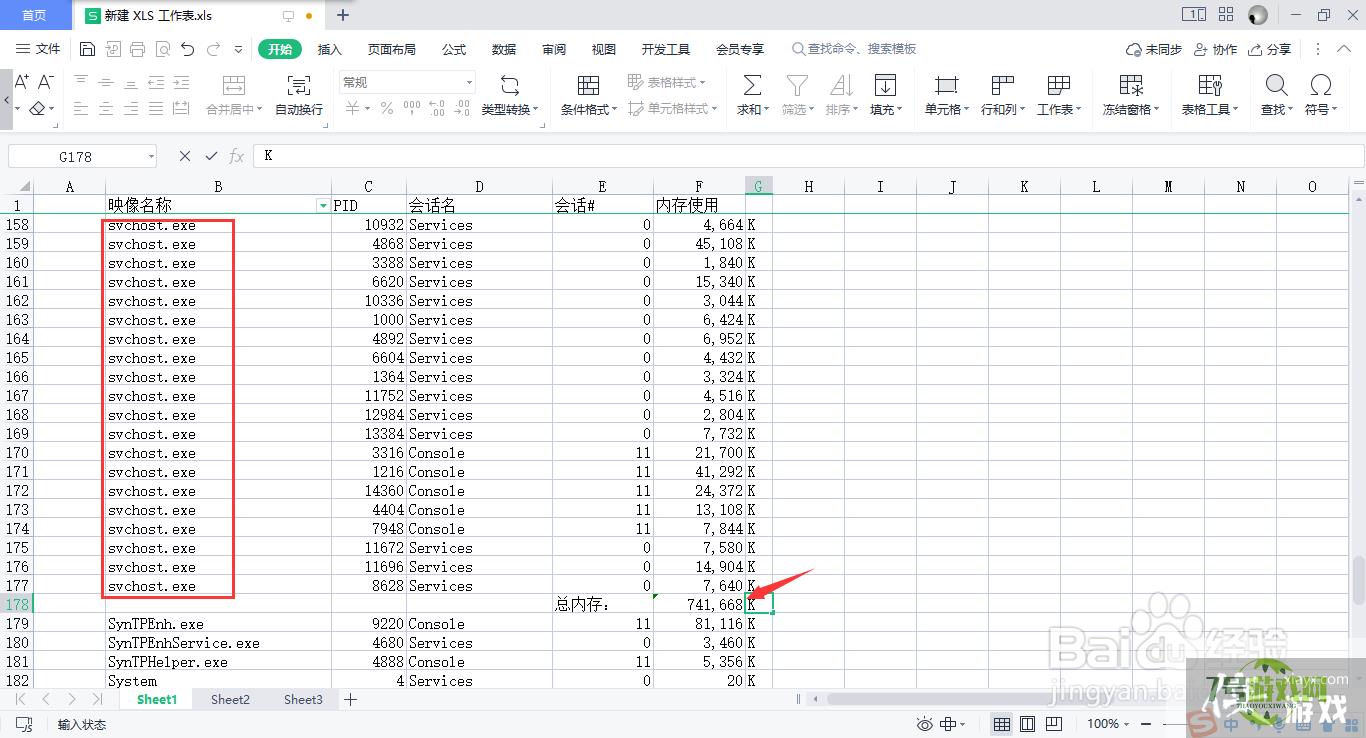1366x738 pixels.
Task: Click the 单元格 button
Action: pos(944,95)
